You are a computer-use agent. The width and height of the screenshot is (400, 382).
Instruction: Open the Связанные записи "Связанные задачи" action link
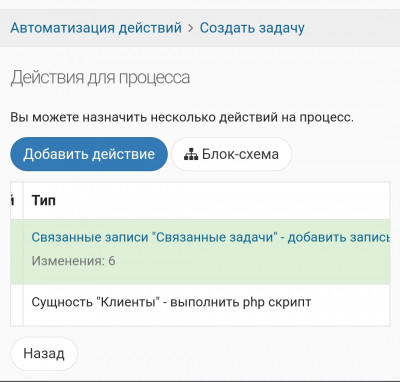[211, 237]
